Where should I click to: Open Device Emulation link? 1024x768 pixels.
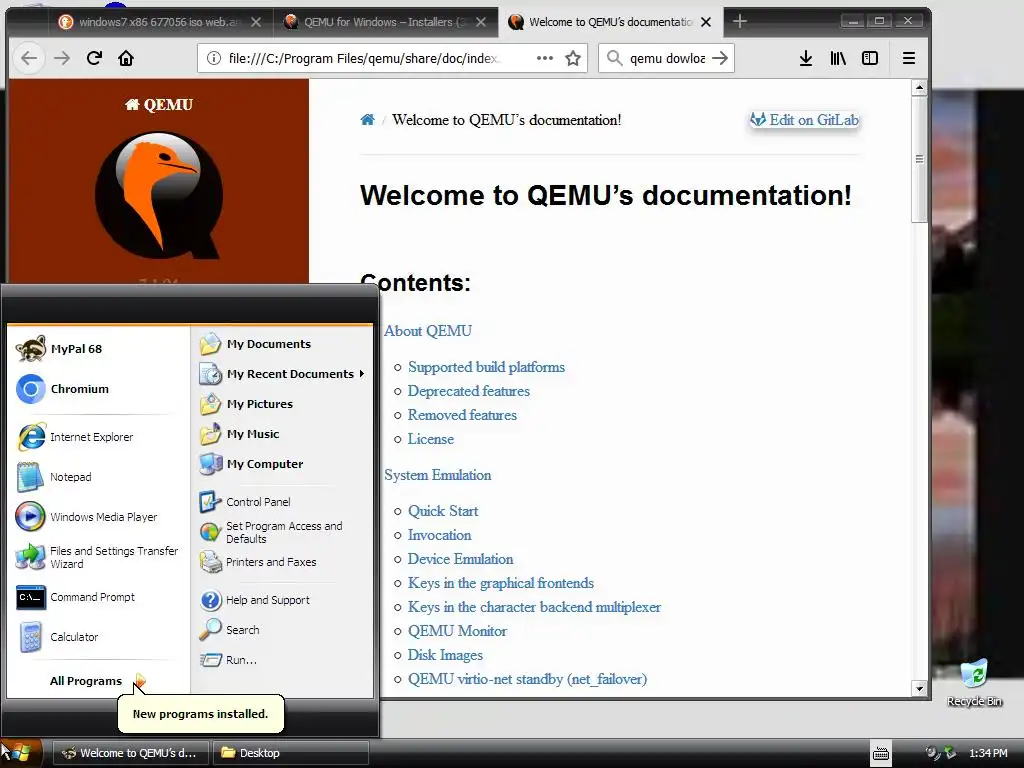click(x=460, y=560)
